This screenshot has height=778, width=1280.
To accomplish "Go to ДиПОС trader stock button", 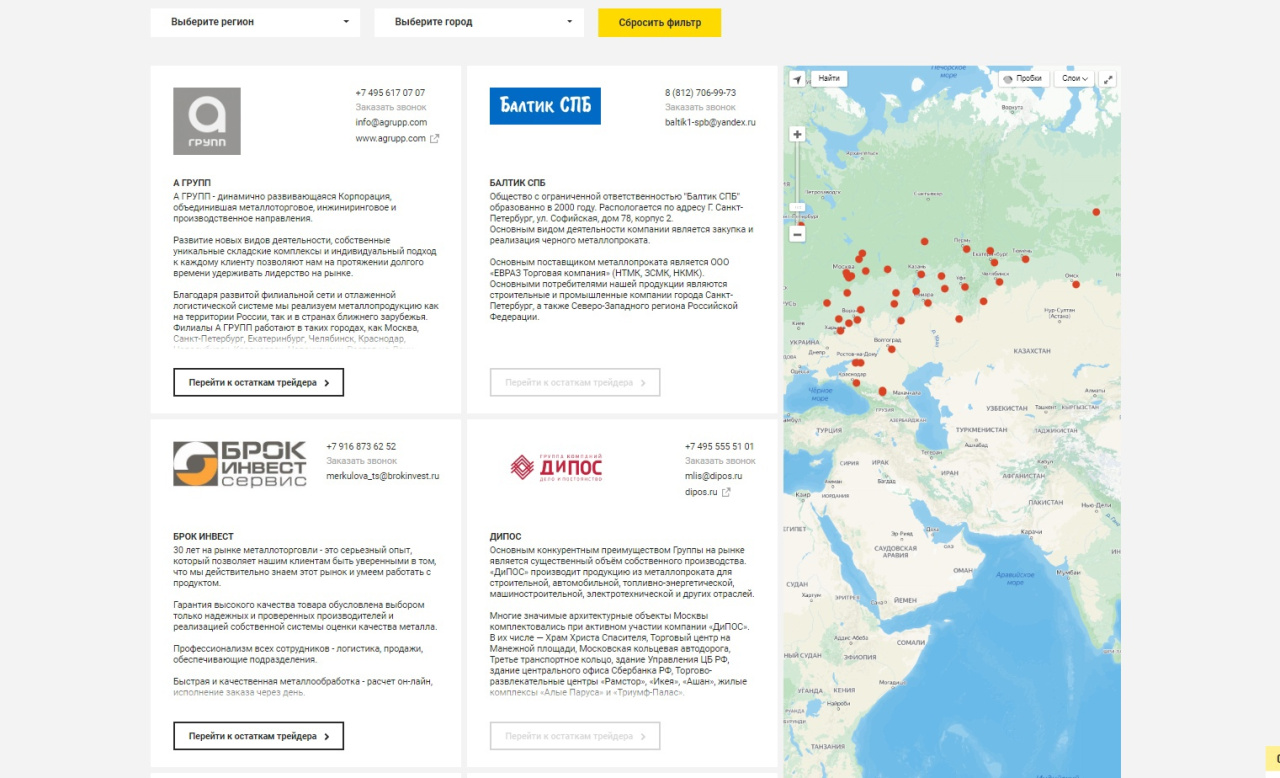I will coord(575,736).
